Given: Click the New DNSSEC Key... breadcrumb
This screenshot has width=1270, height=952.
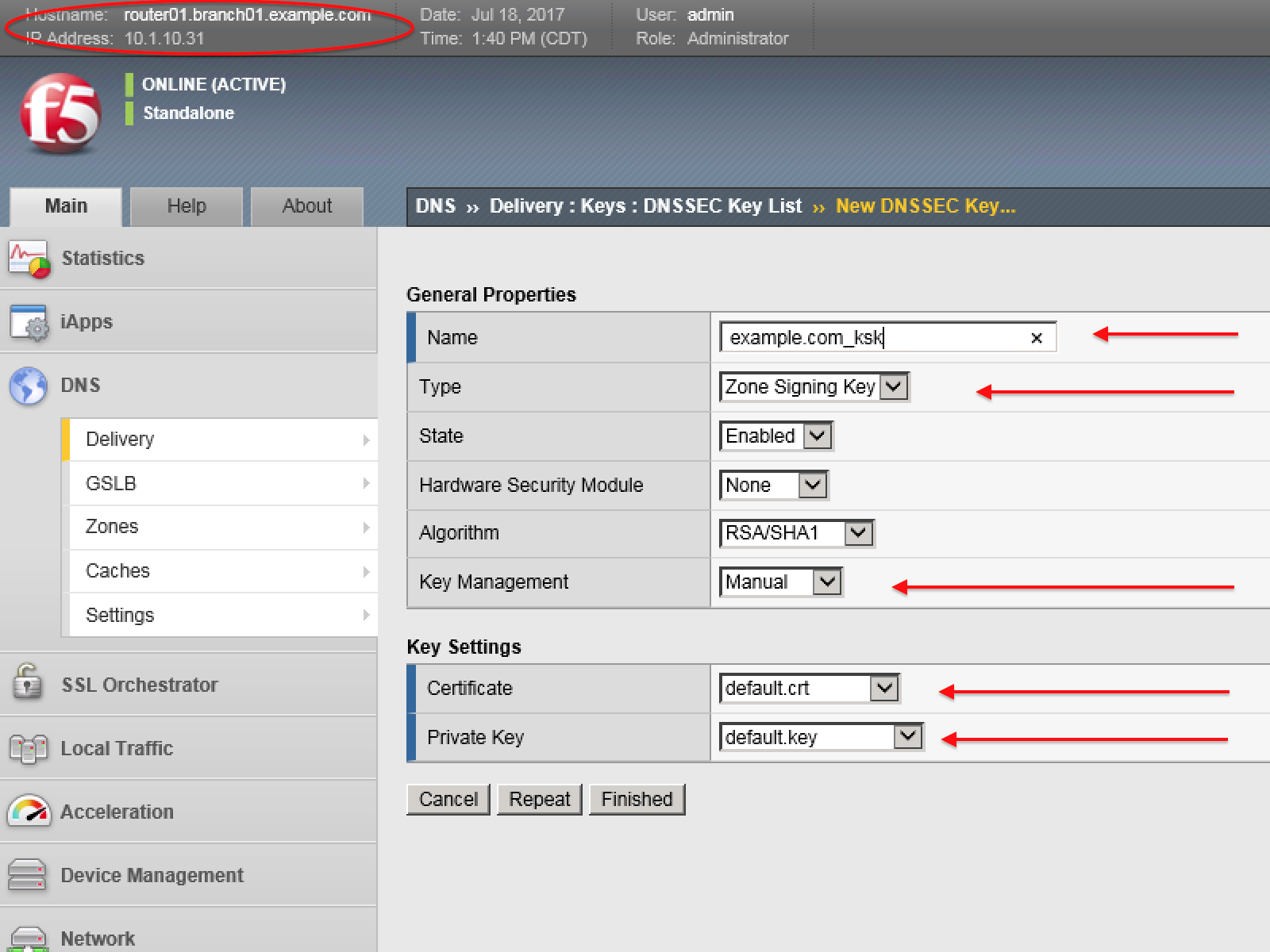Looking at the screenshot, I should [x=926, y=206].
